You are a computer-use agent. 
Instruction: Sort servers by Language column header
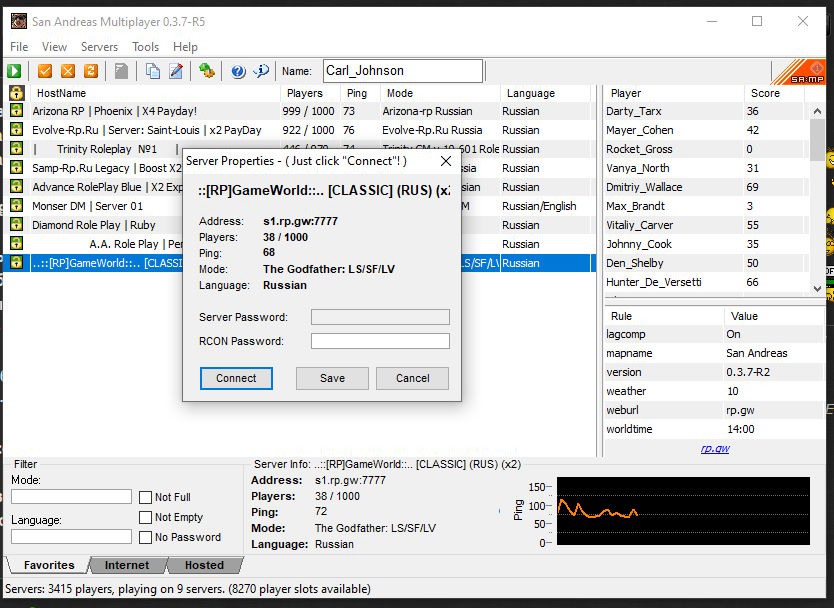click(x=546, y=93)
